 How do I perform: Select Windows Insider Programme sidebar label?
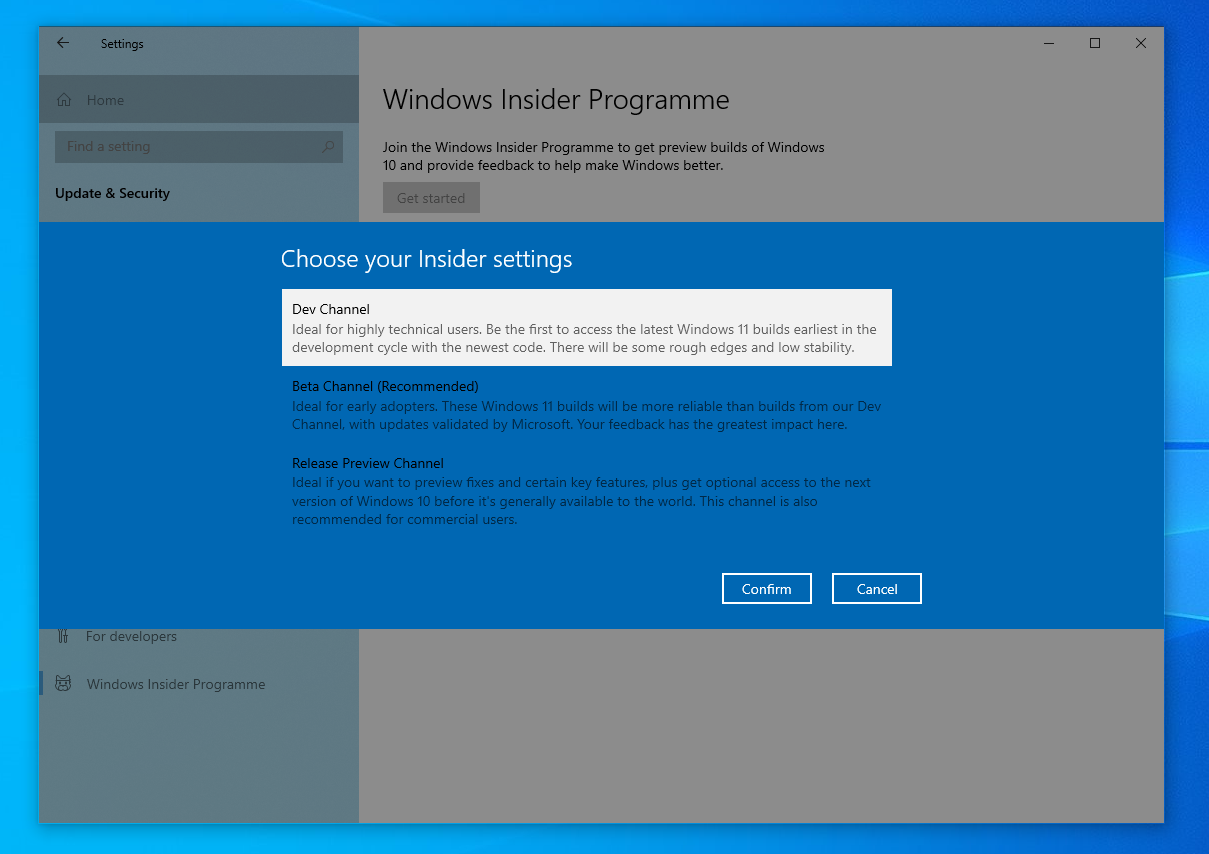pos(176,684)
